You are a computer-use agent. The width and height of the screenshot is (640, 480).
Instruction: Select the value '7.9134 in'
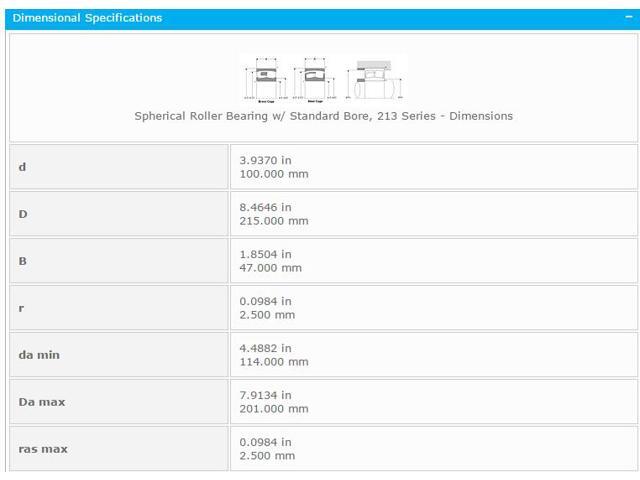(265, 395)
